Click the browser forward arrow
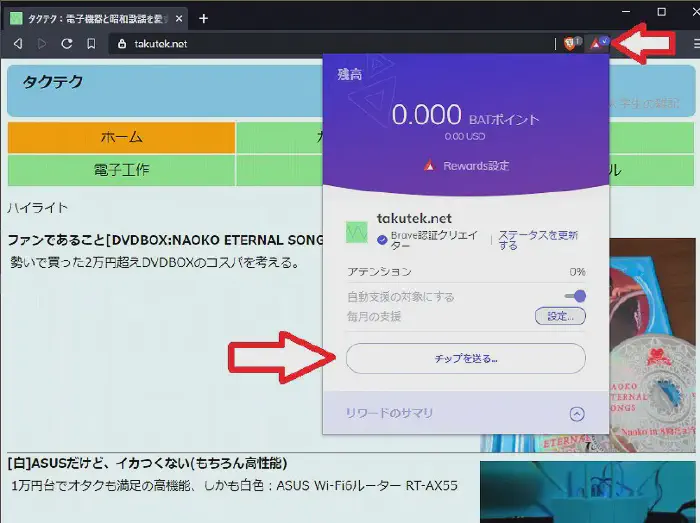The image size is (700, 523). point(42,44)
